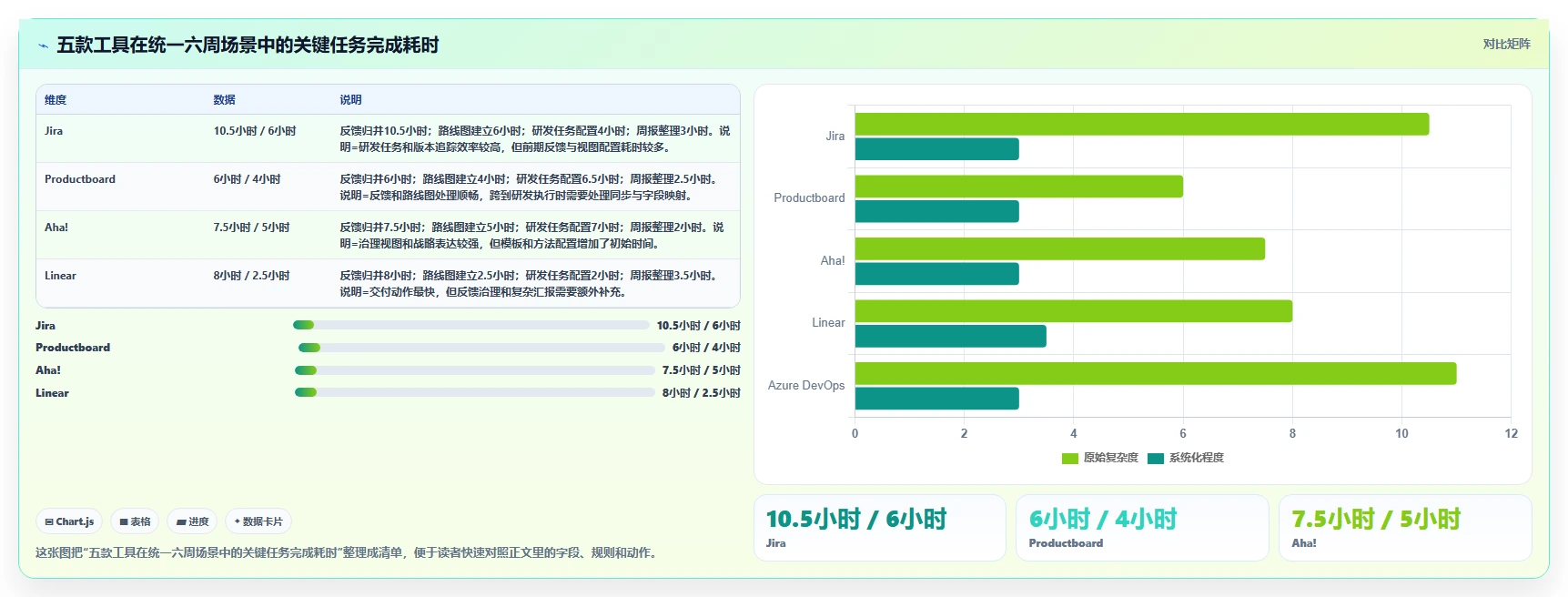Click the Aha! description starting 反馈归并7.5小时
The image size is (1568, 597).
pyautogui.click(x=532, y=236)
